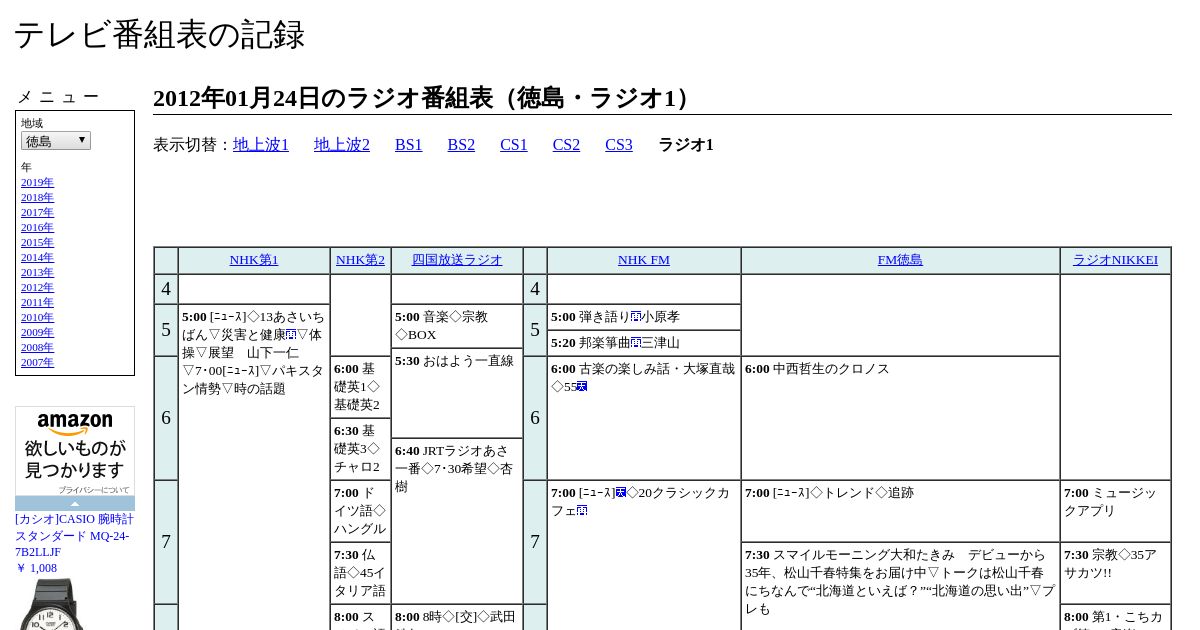Visit the 2009年 listings

(37, 332)
